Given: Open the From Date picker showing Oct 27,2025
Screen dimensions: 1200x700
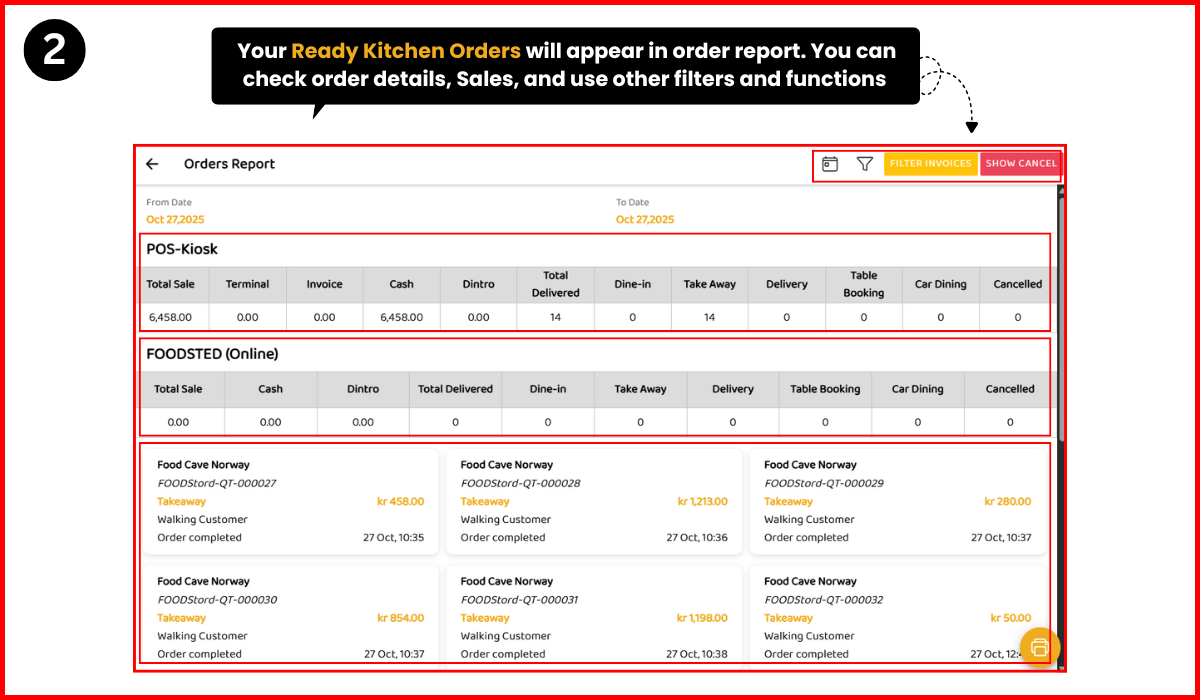Looking at the screenshot, I should click(178, 218).
